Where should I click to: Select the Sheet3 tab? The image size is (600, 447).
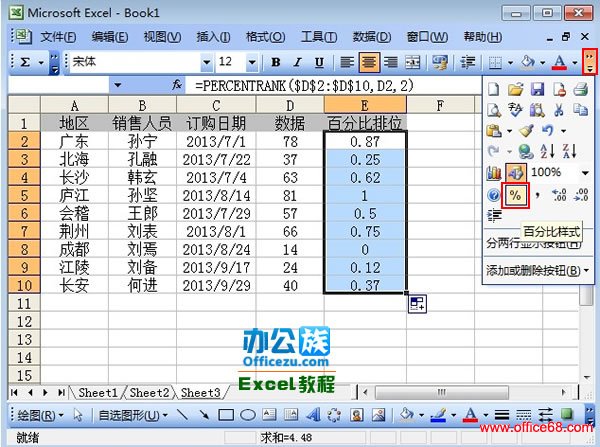tap(201, 393)
